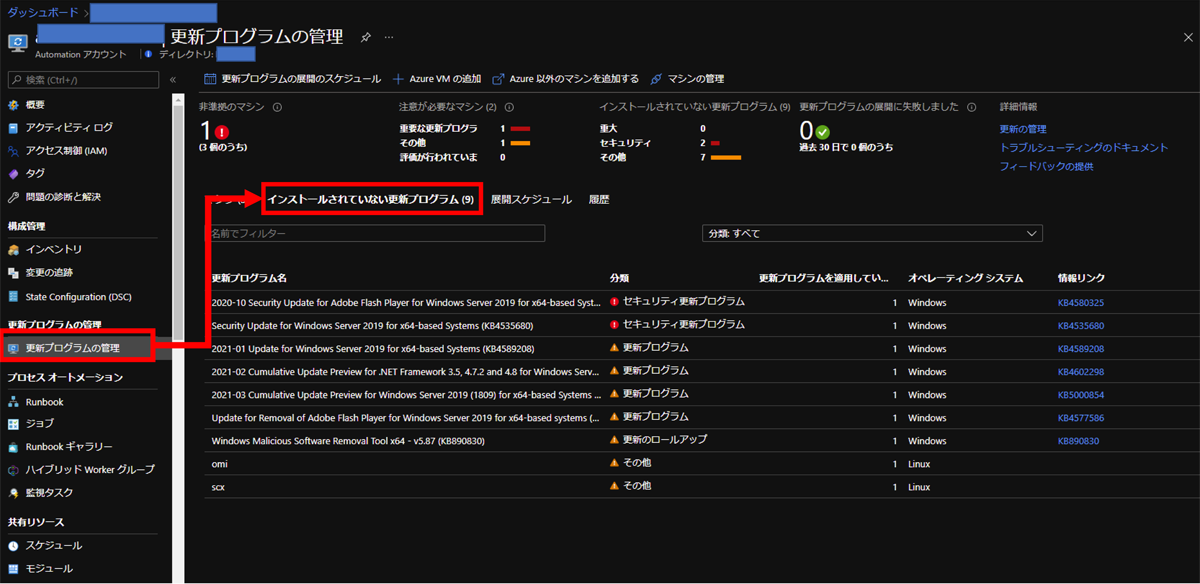Click the スケジュール clock icon
The width and height of the screenshot is (1200, 584).
pyautogui.click(x=14, y=546)
